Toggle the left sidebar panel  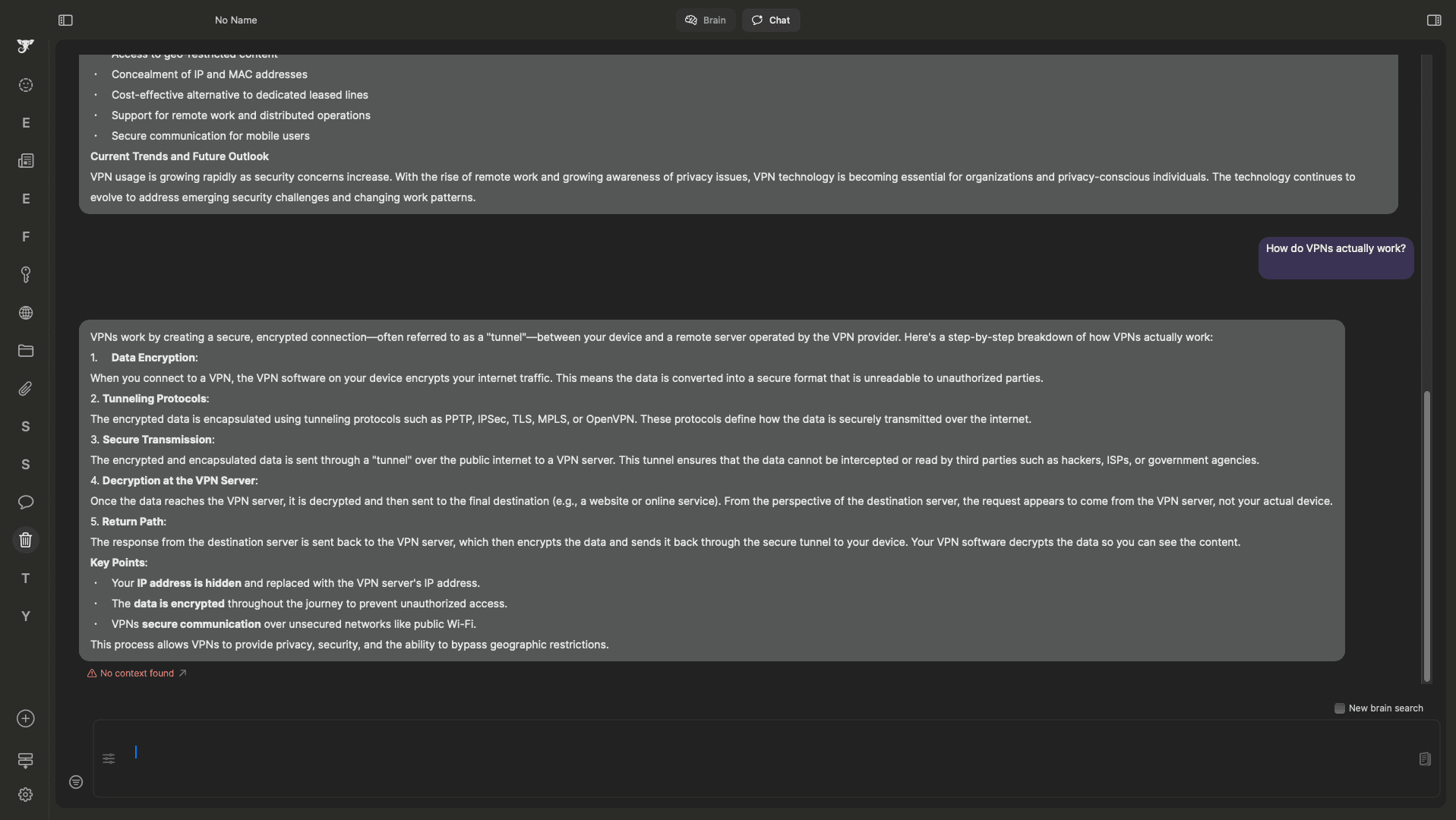point(65,20)
